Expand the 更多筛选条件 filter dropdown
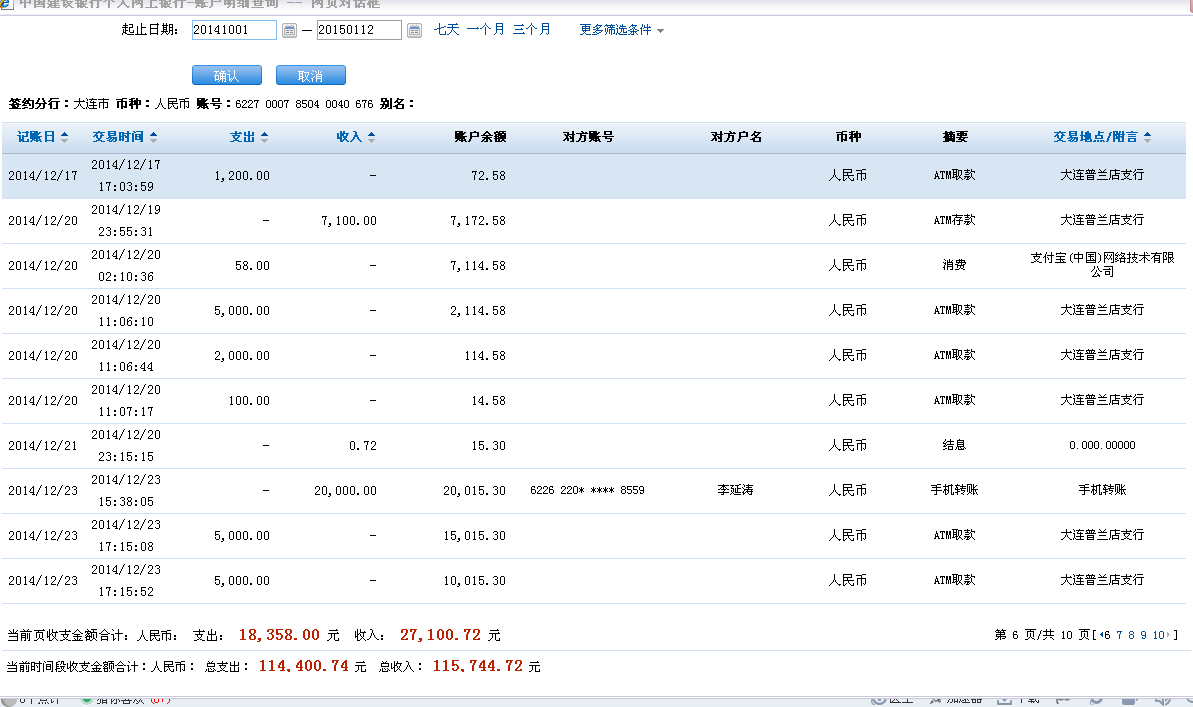The height and width of the screenshot is (707, 1193). (x=621, y=30)
